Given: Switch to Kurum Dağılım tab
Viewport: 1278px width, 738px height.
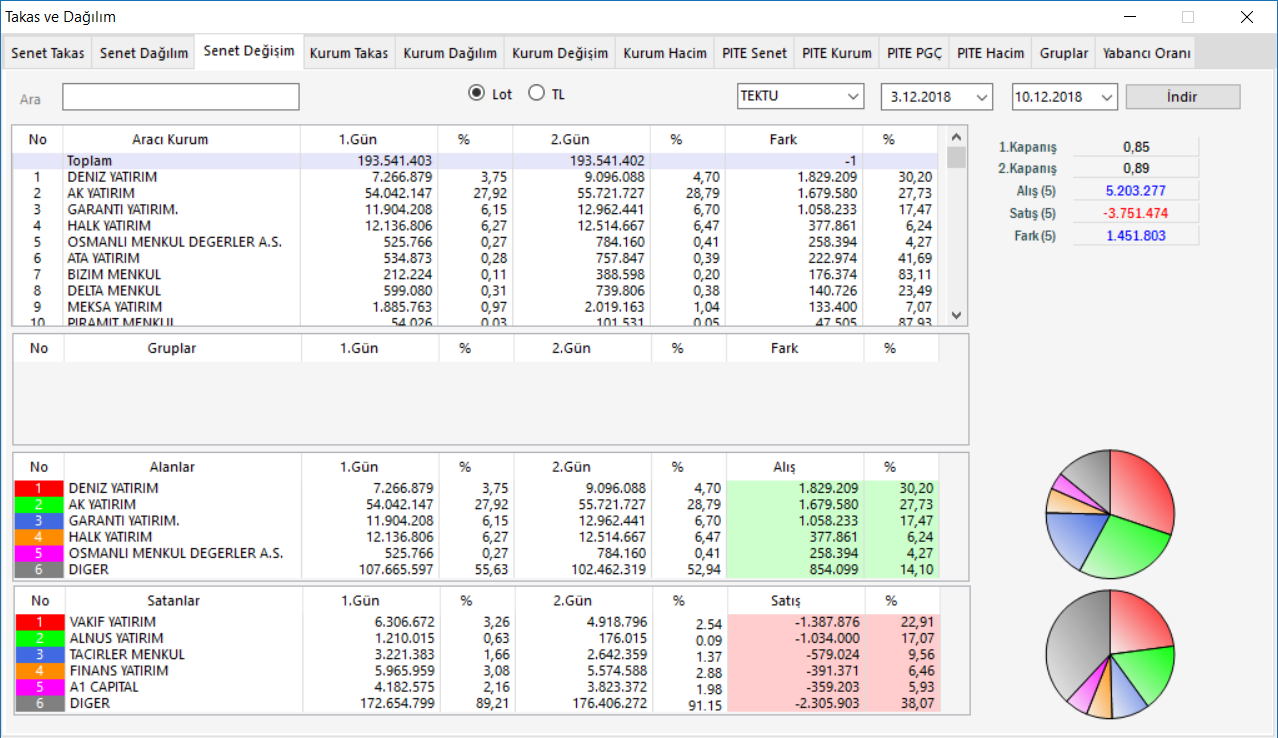Looking at the screenshot, I should pyautogui.click(x=450, y=53).
